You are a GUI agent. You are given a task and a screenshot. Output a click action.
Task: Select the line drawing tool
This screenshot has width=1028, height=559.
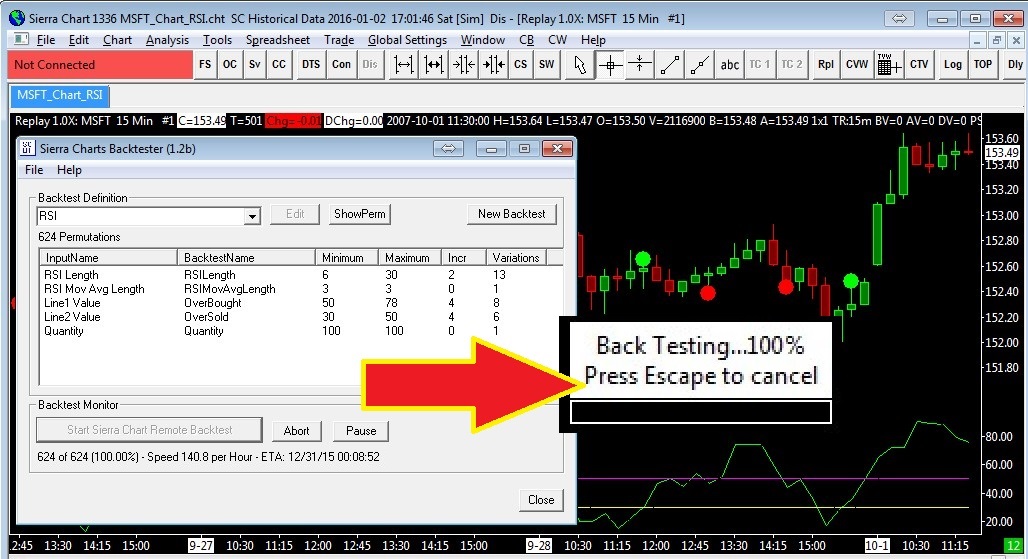[669, 64]
